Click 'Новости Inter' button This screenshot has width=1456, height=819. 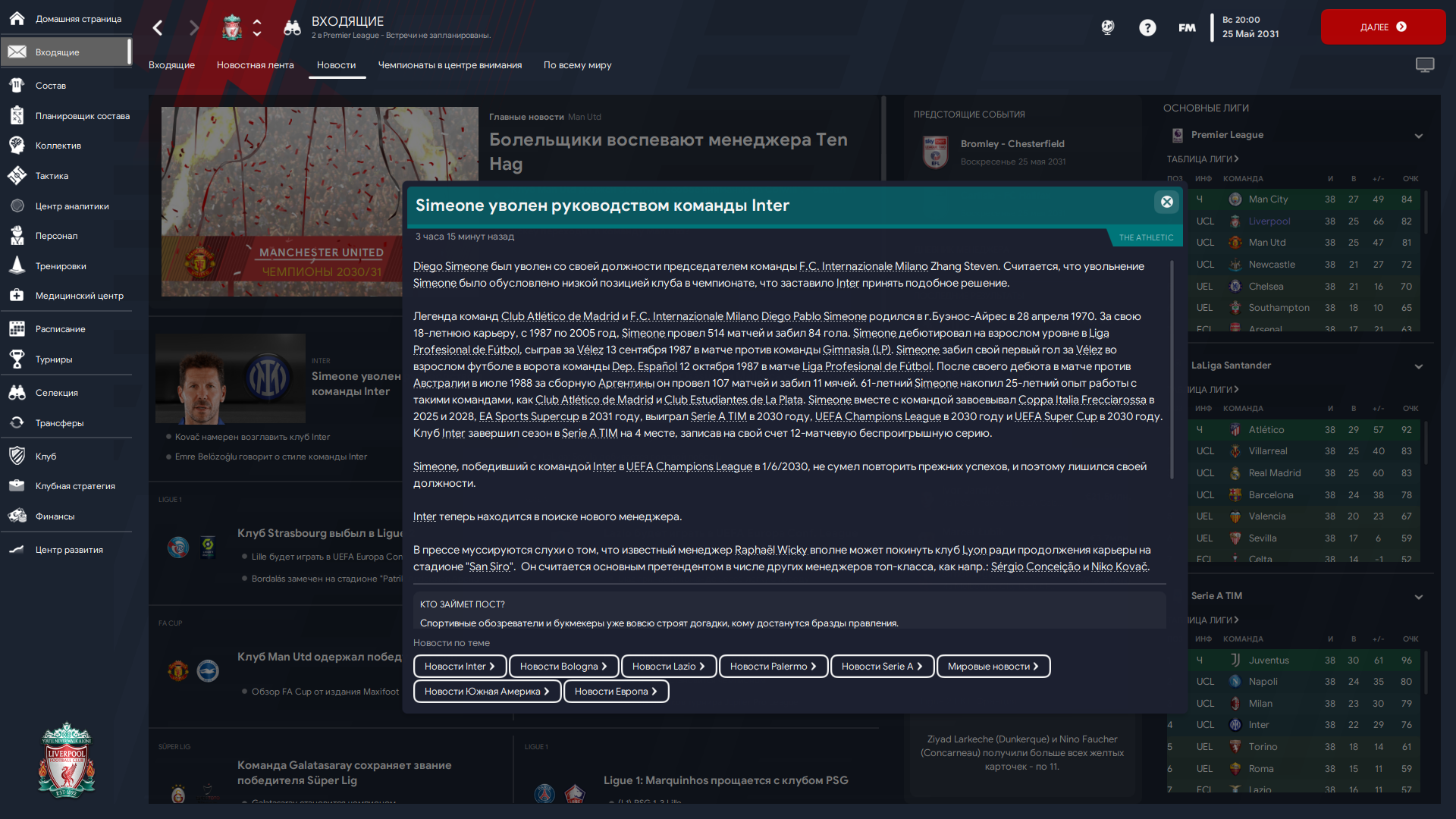coord(460,666)
